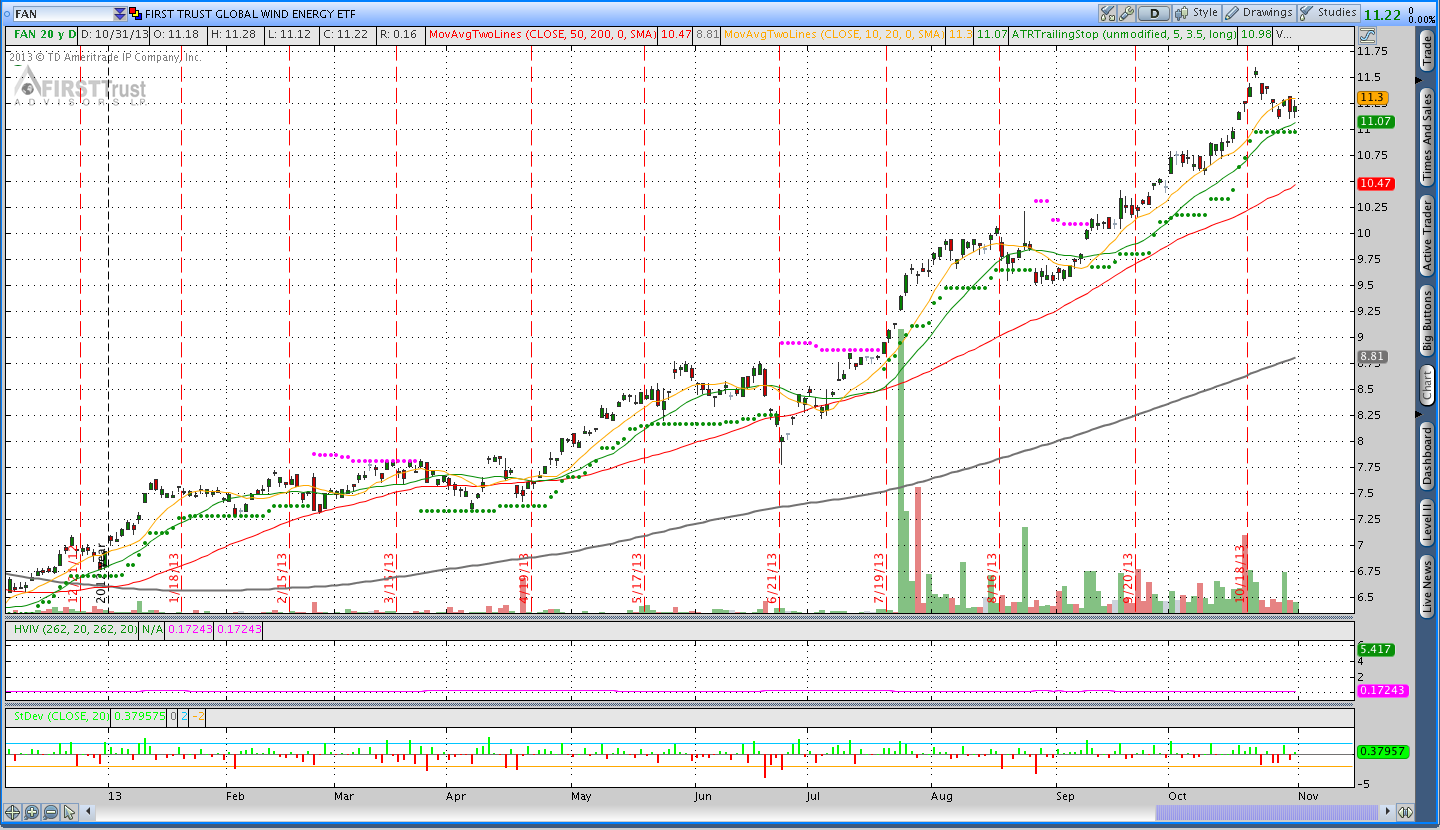1440x830 pixels.
Task: Open the Dashboard side tab
Action: point(1427,457)
